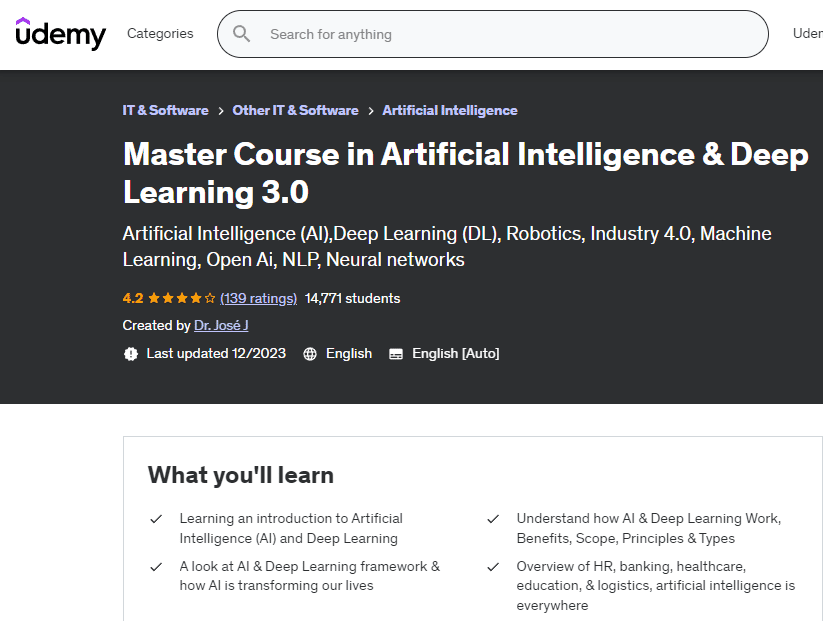Open the Artificial Intelligence breadcrumb link
Viewport: 823px width, 621px height.
tap(450, 111)
